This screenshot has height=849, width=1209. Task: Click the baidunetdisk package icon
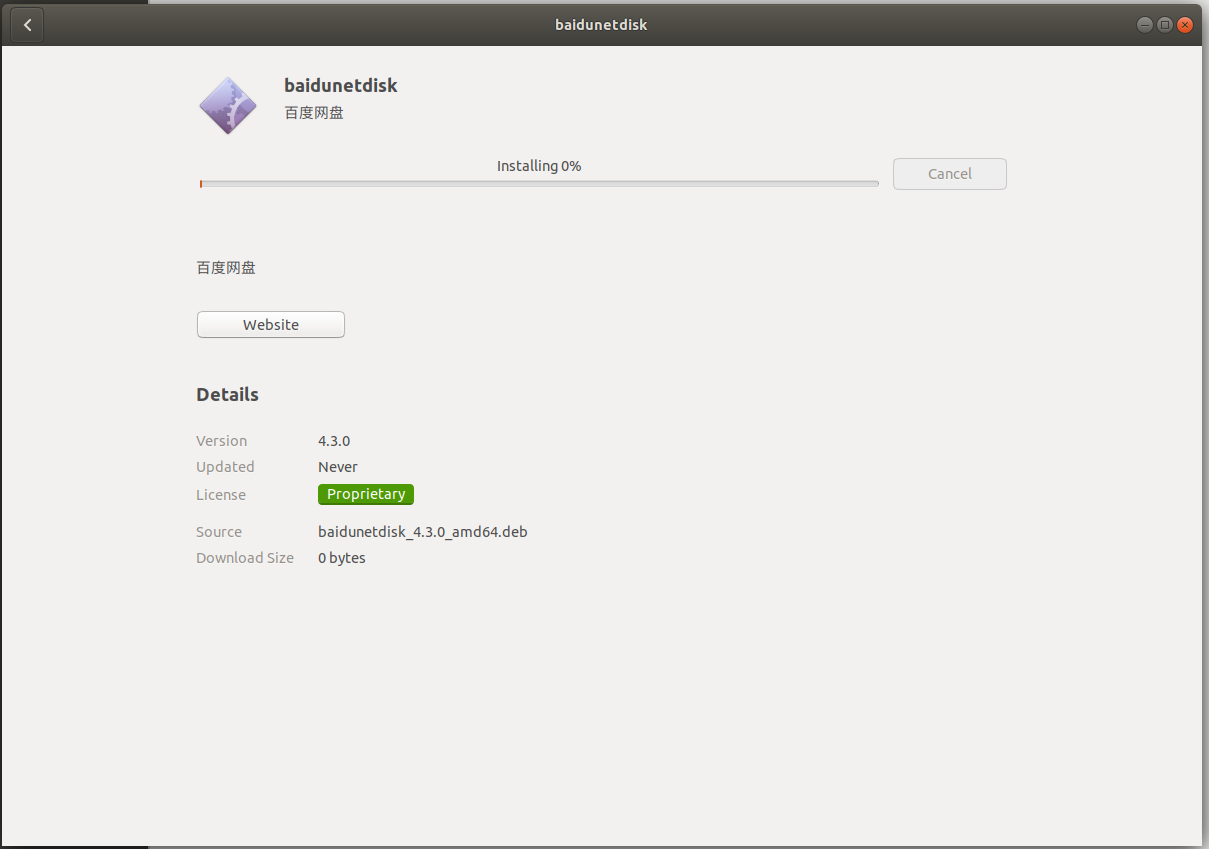(x=228, y=105)
